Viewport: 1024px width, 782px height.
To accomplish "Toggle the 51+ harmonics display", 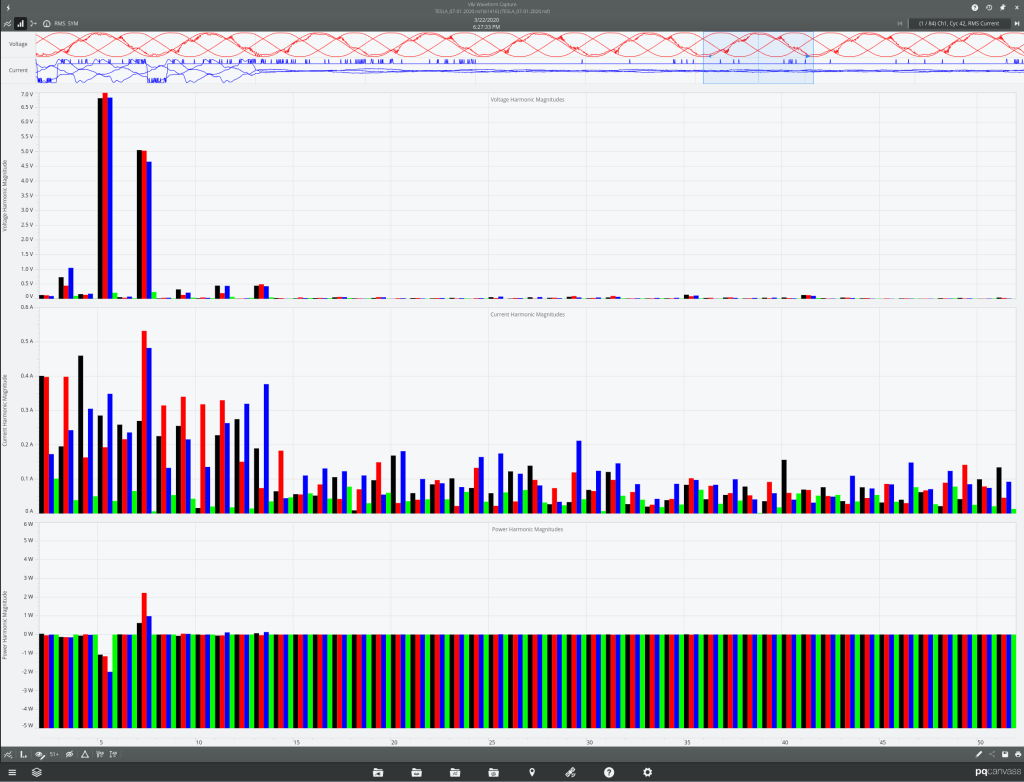I will (x=54, y=755).
